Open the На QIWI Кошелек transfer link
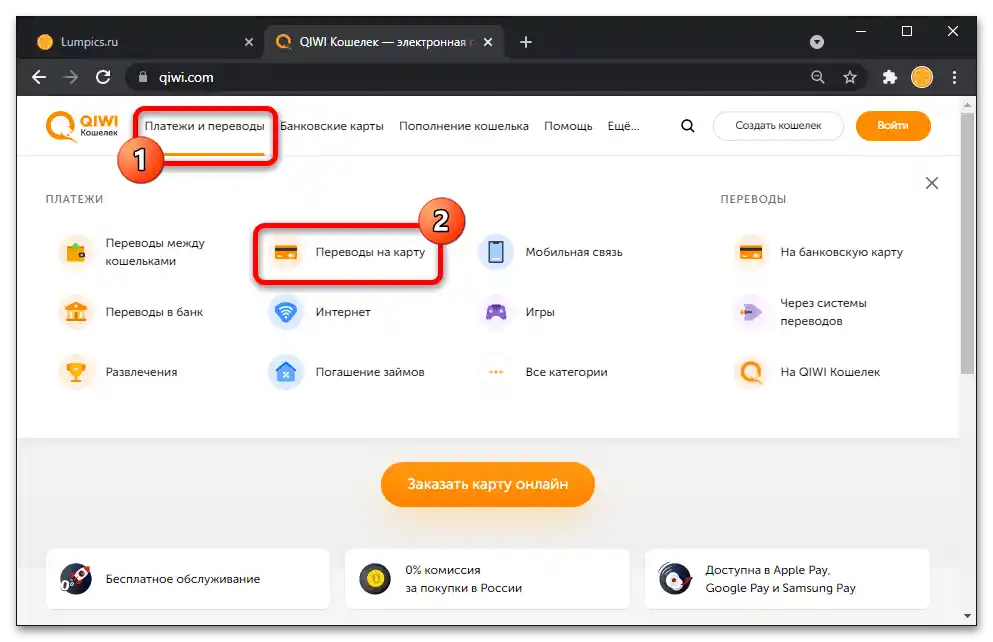993x642 pixels. (x=830, y=372)
